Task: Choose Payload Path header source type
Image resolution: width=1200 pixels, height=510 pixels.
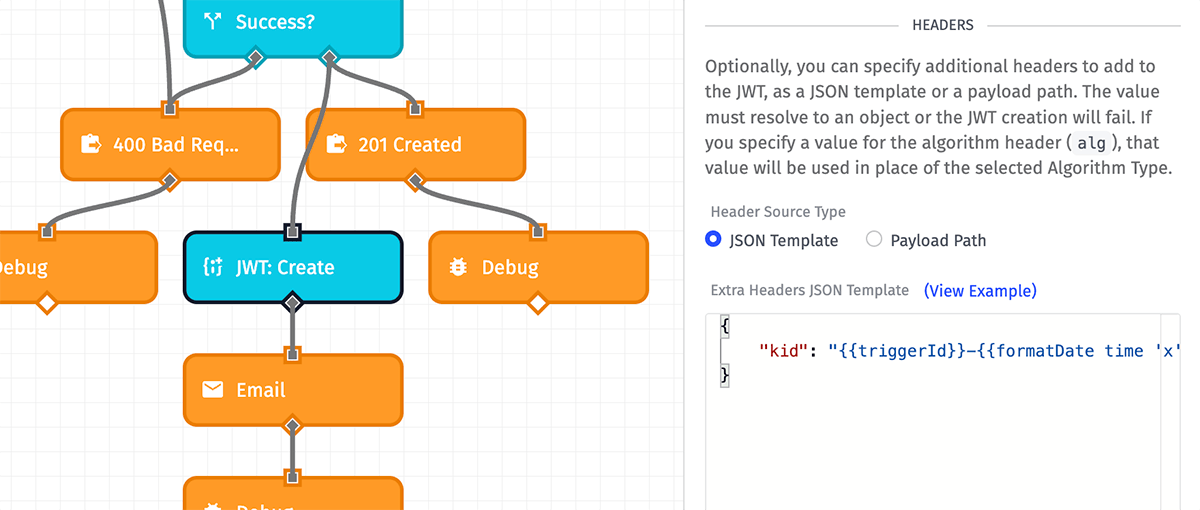Action: click(x=874, y=240)
